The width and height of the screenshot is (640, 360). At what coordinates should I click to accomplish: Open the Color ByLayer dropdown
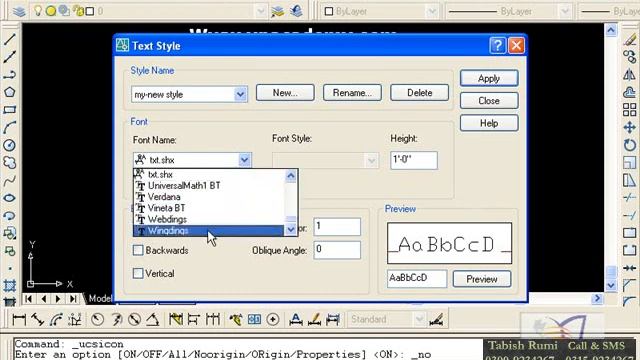pos(432,11)
